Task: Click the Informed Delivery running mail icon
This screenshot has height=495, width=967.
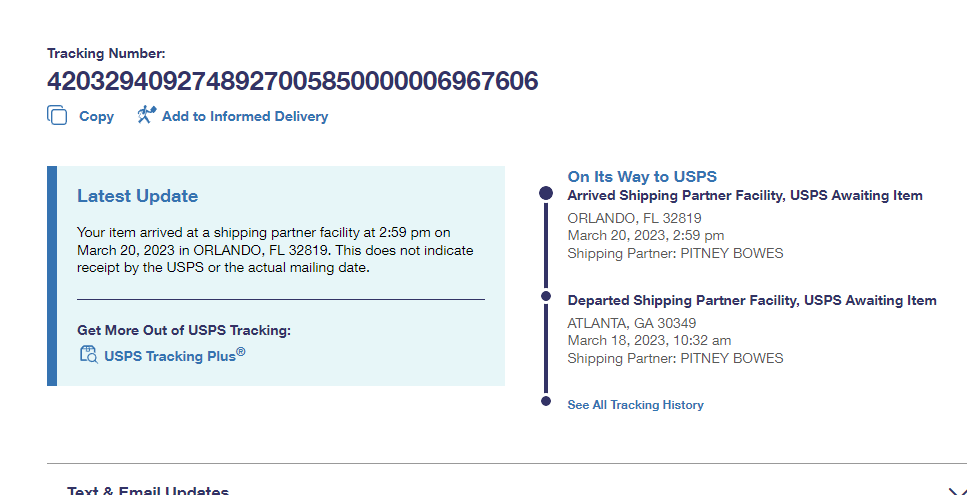Action: [147, 115]
